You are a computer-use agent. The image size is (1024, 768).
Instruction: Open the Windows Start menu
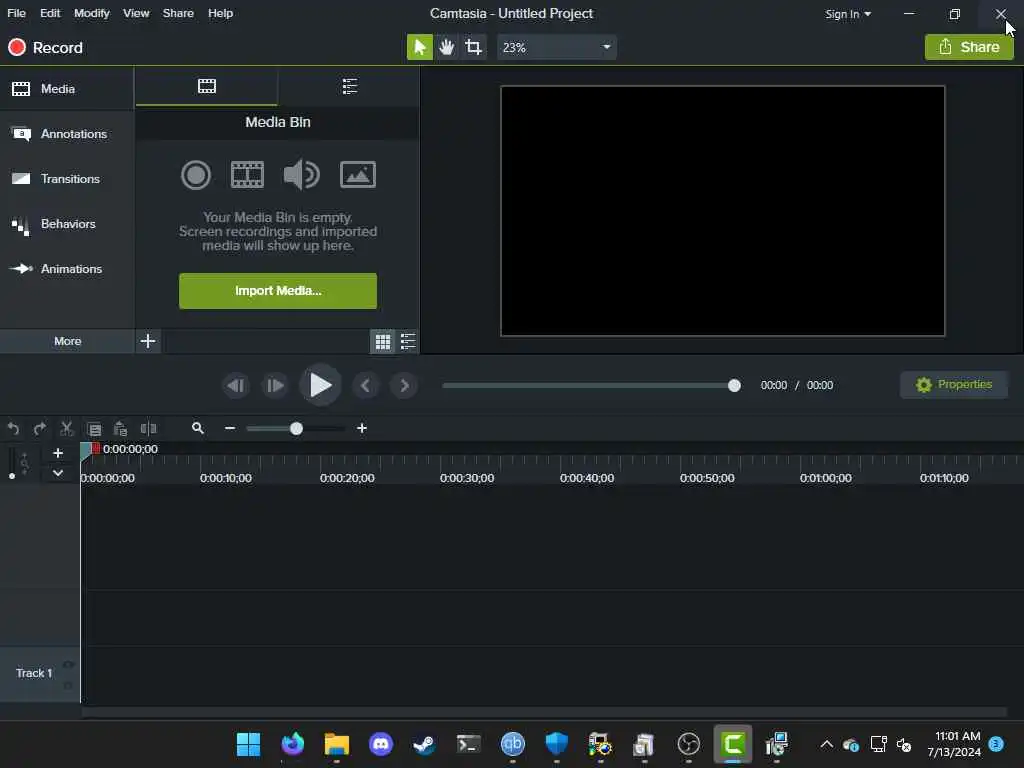[x=248, y=744]
